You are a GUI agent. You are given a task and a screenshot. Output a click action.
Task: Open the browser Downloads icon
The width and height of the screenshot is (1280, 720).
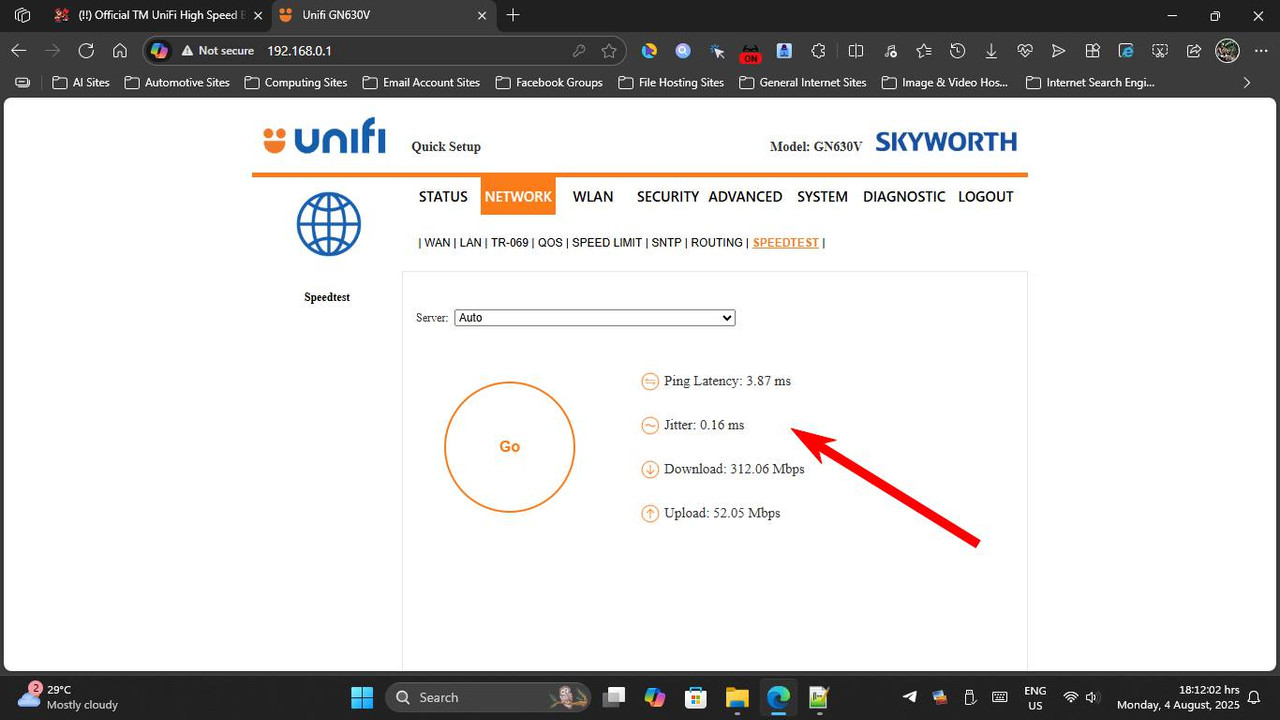[x=991, y=50]
